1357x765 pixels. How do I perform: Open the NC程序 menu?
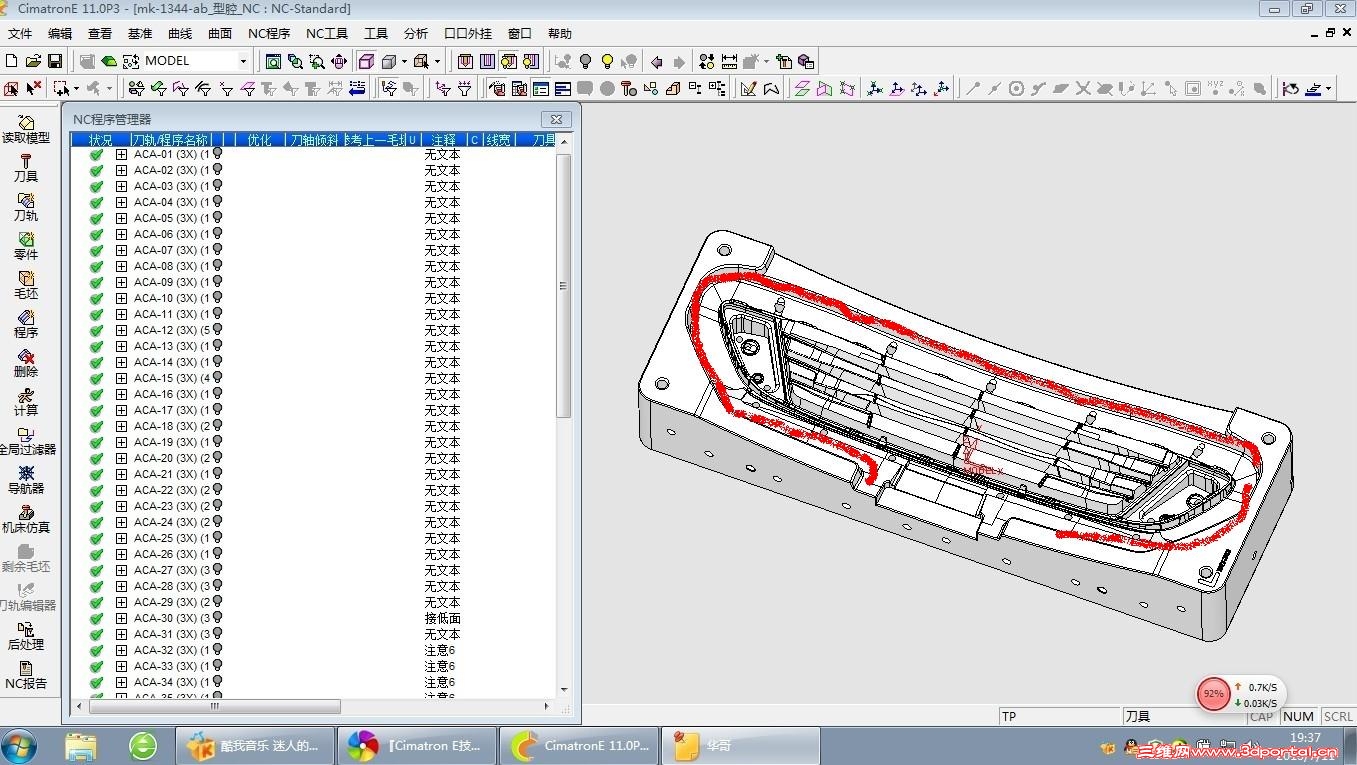[x=269, y=34]
